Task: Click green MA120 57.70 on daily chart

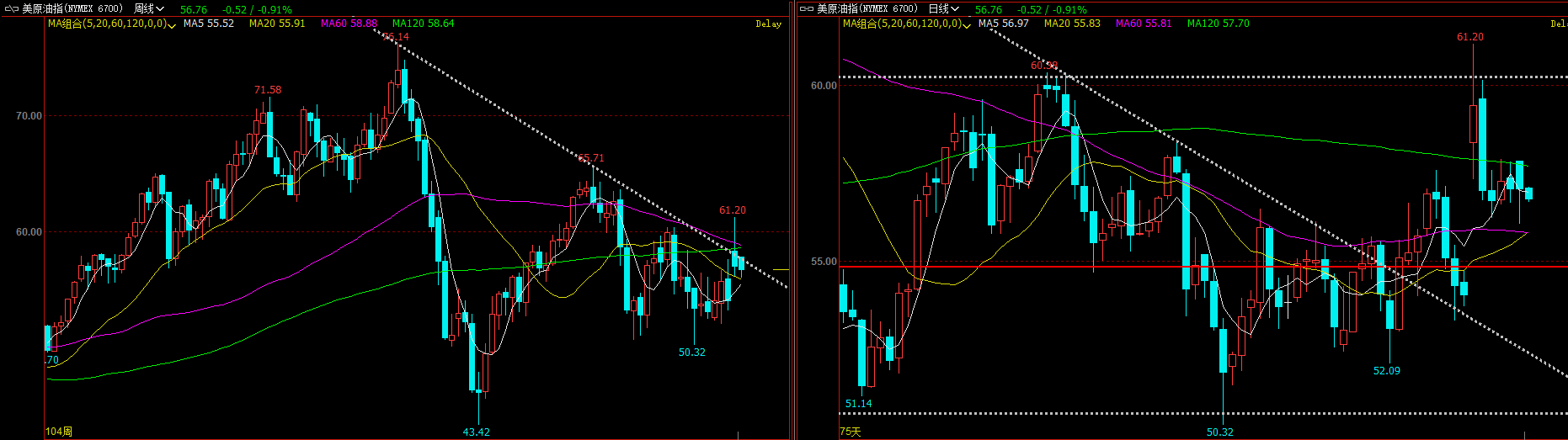Action: (x=1218, y=24)
